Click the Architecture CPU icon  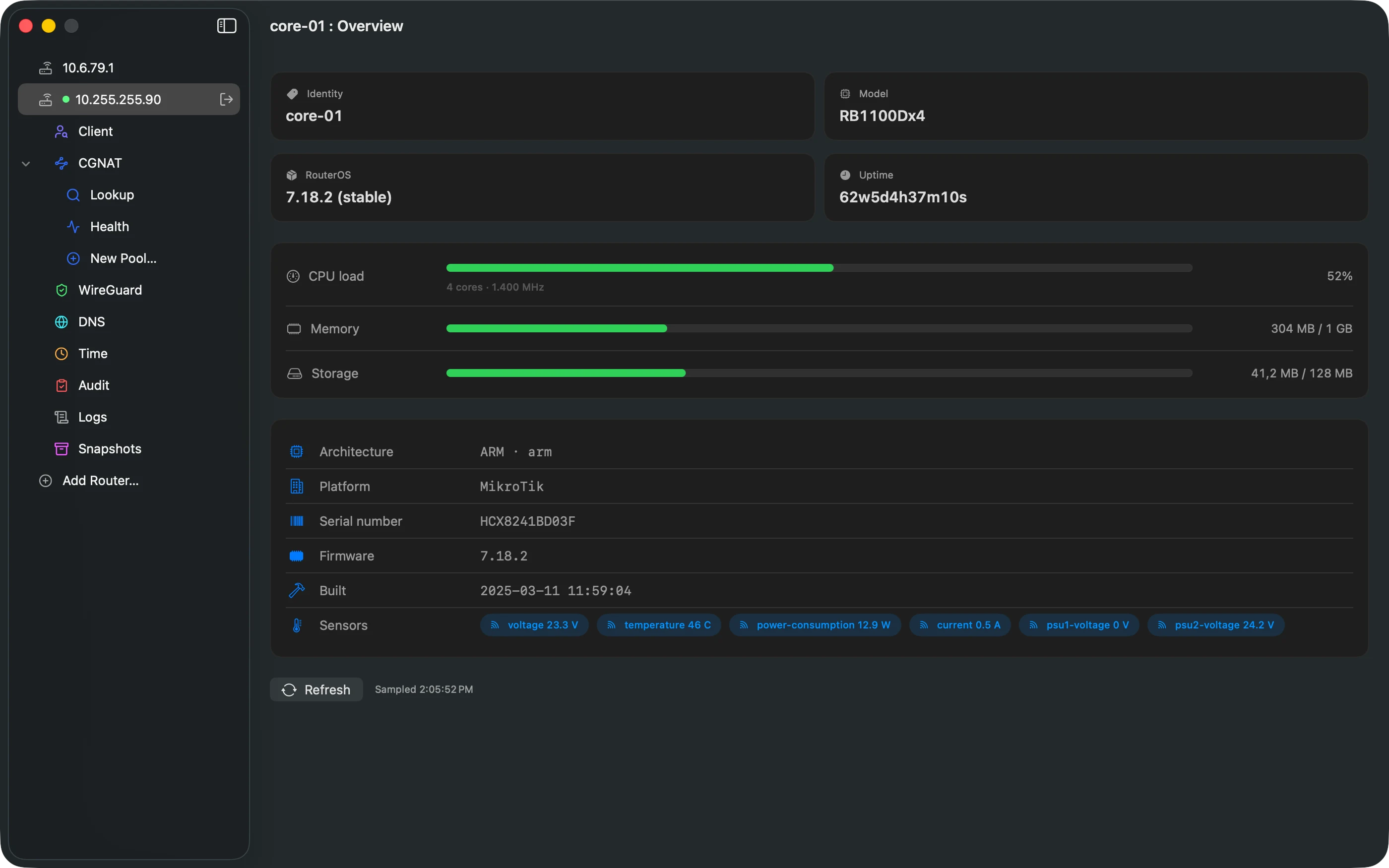pos(297,452)
